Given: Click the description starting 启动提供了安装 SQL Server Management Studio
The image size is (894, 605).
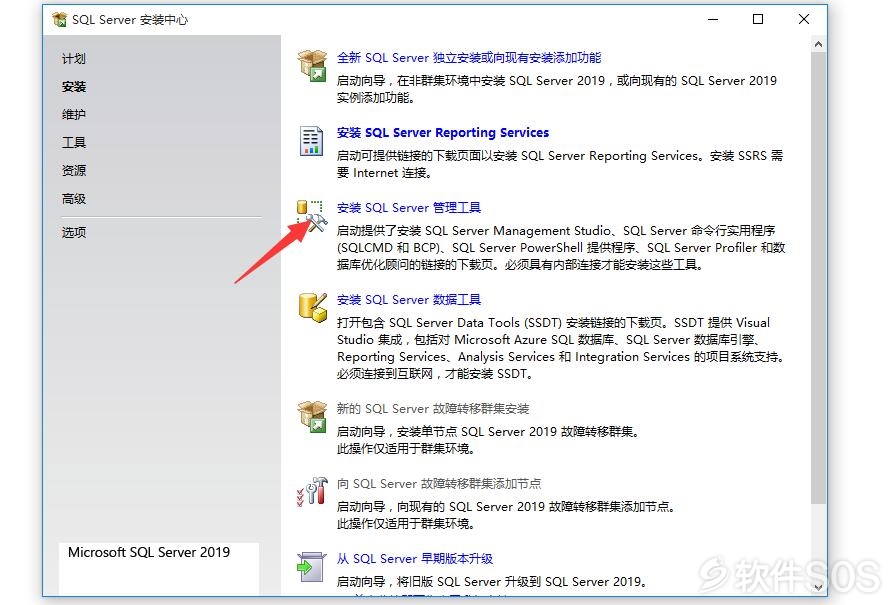Looking at the screenshot, I should (x=561, y=247).
